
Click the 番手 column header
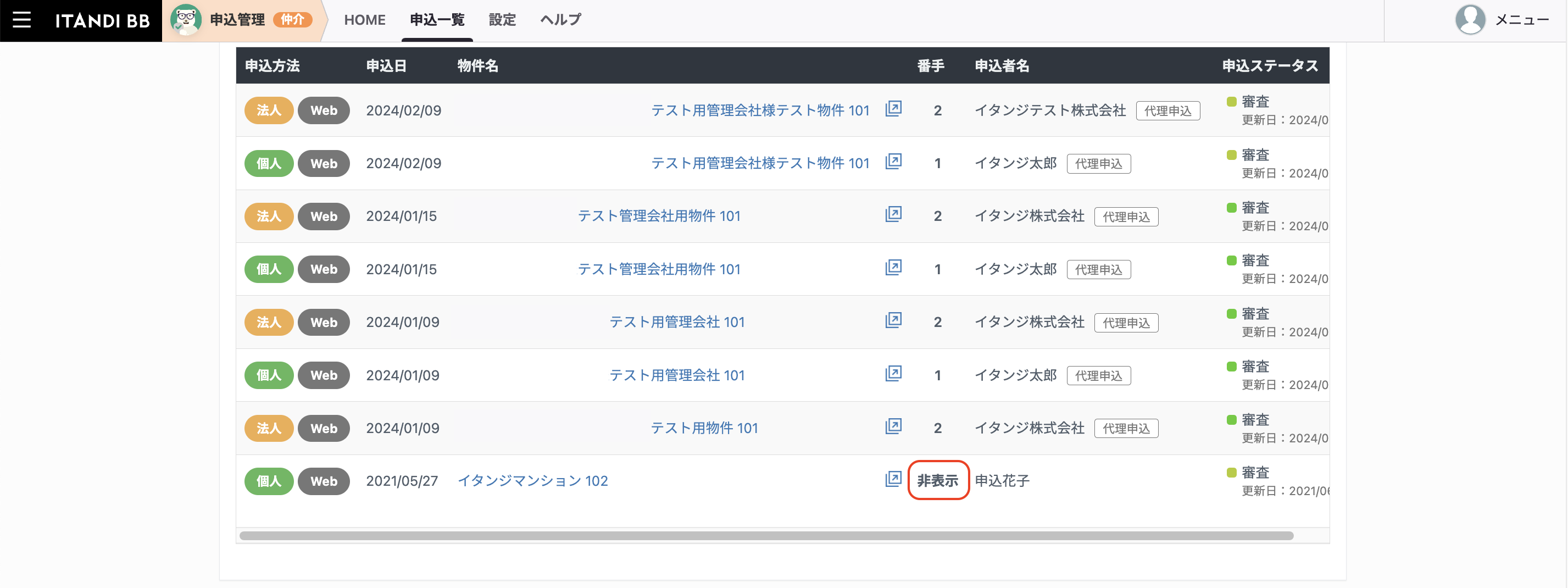click(x=931, y=66)
